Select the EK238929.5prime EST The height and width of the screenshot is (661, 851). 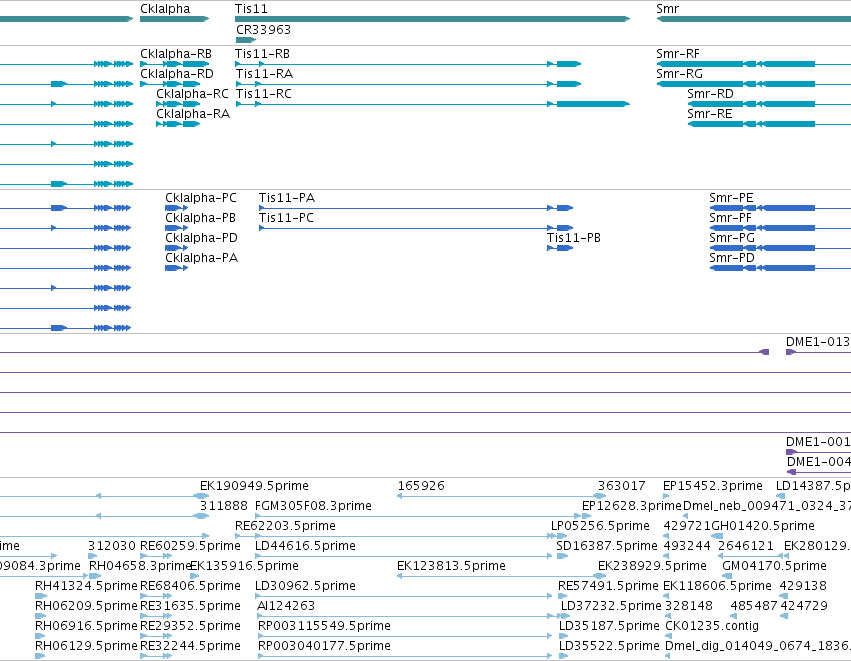click(x=652, y=566)
